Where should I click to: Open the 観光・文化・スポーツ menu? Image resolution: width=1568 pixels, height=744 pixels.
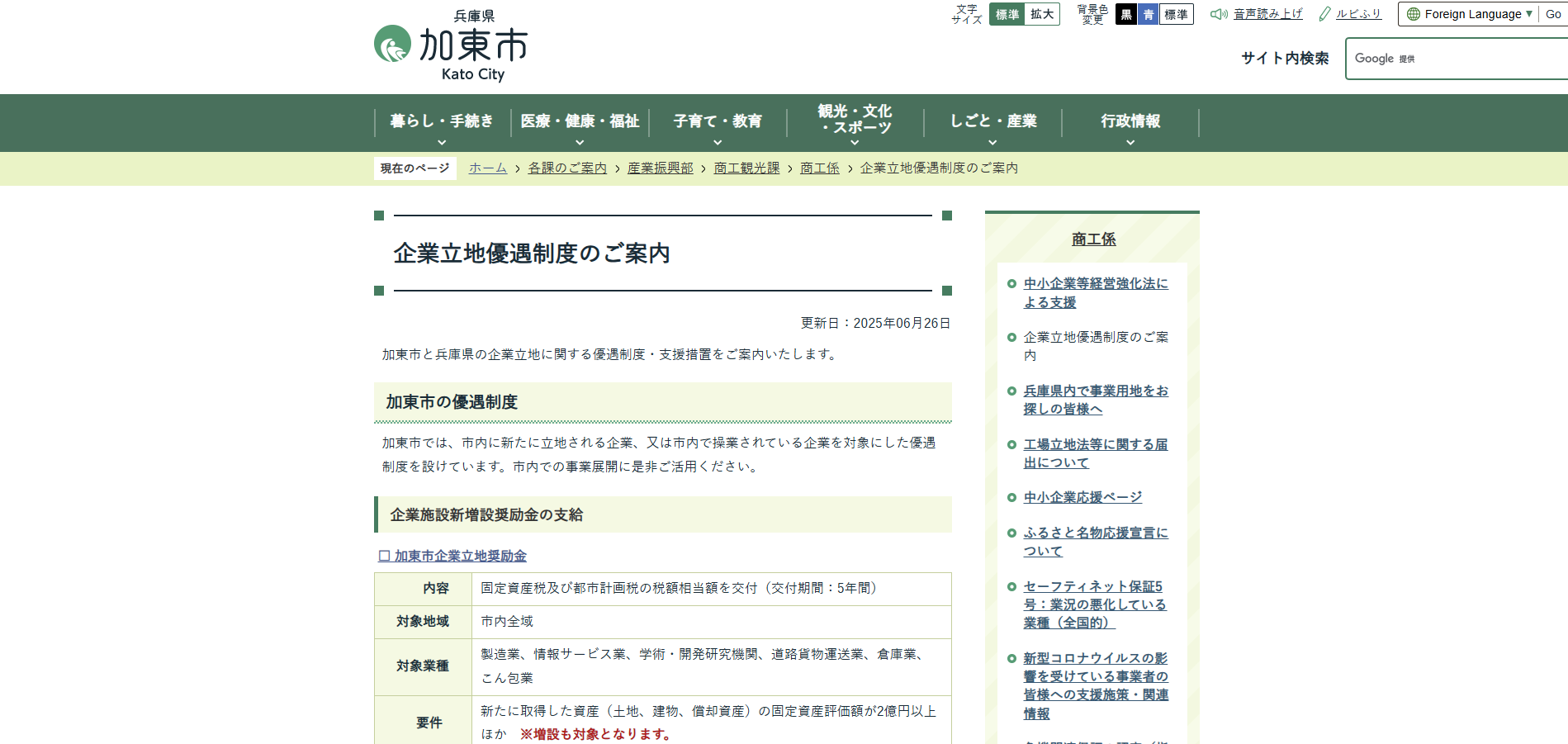(x=855, y=119)
